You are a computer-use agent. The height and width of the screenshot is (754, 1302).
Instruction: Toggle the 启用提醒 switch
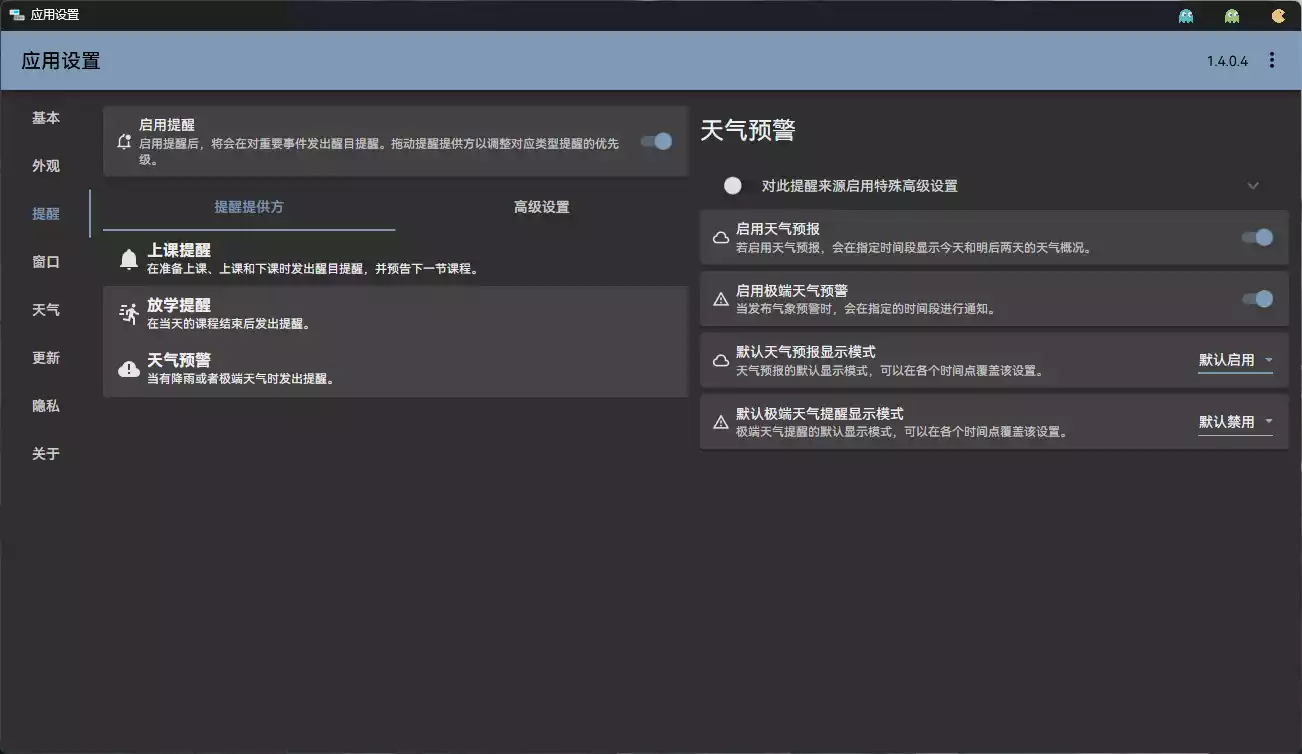(x=657, y=141)
